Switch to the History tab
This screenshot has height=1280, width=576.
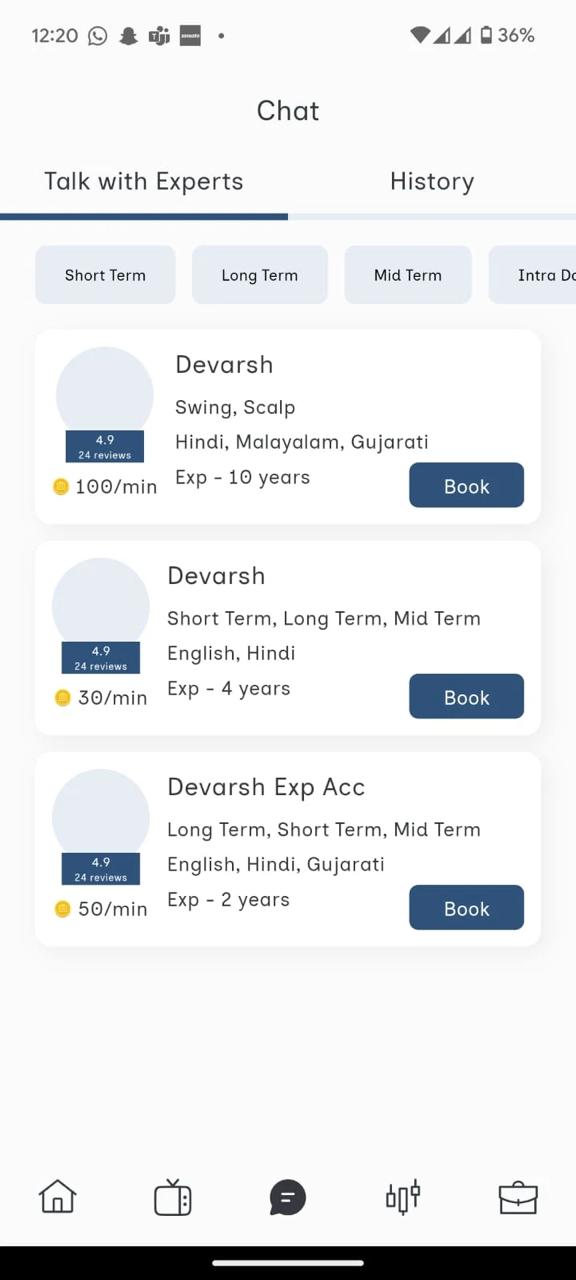(x=432, y=181)
